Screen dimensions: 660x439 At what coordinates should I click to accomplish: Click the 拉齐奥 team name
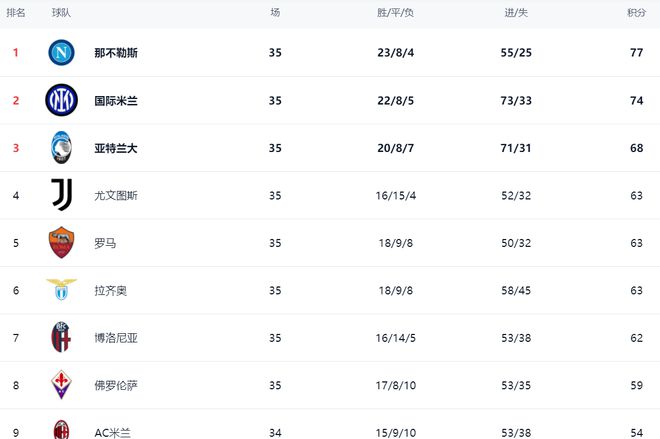tap(110, 291)
